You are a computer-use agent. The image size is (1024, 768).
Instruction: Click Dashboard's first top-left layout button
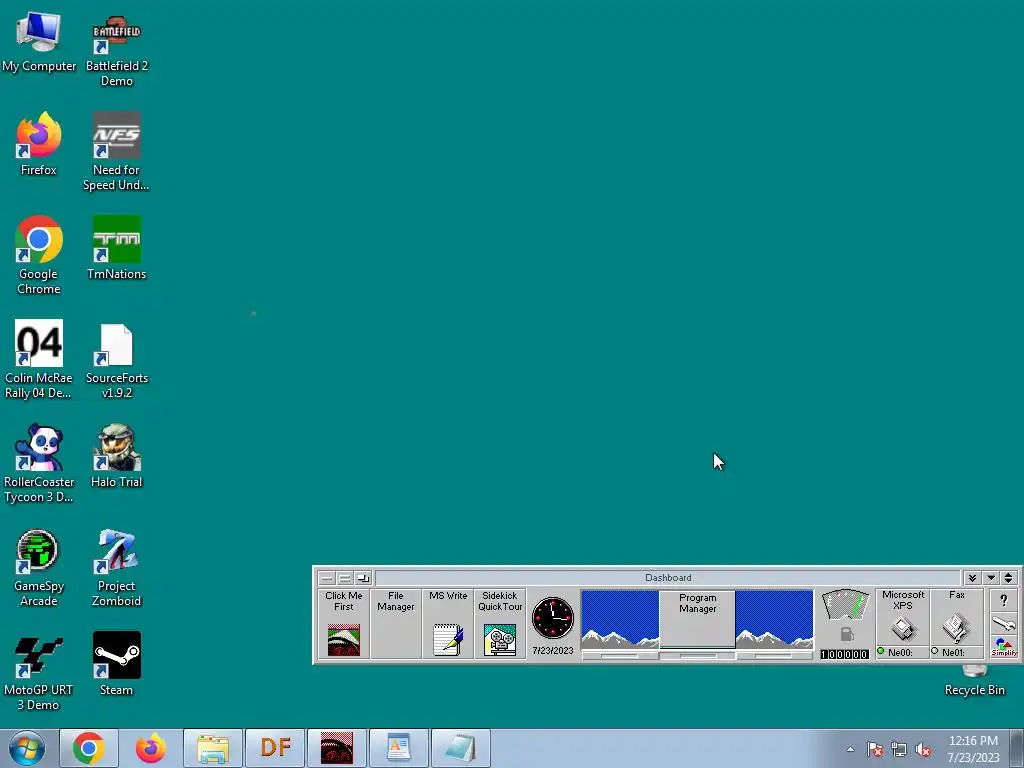coord(327,578)
